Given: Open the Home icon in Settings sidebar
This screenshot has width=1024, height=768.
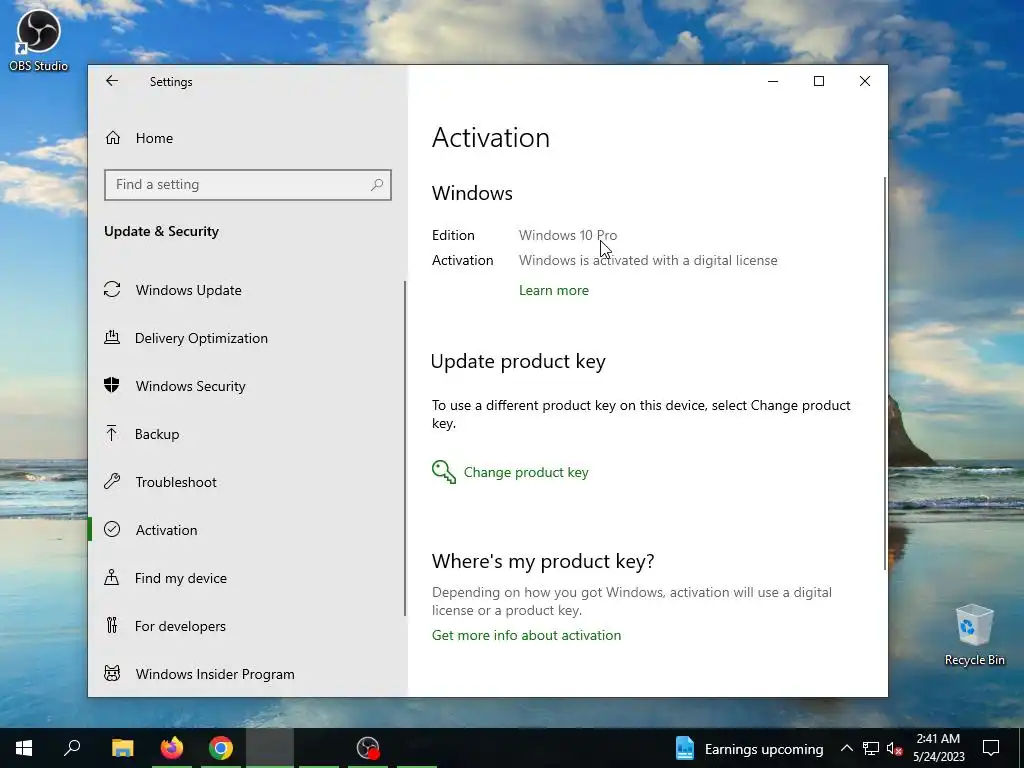Looking at the screenshot, I should (x=113, y=138).
